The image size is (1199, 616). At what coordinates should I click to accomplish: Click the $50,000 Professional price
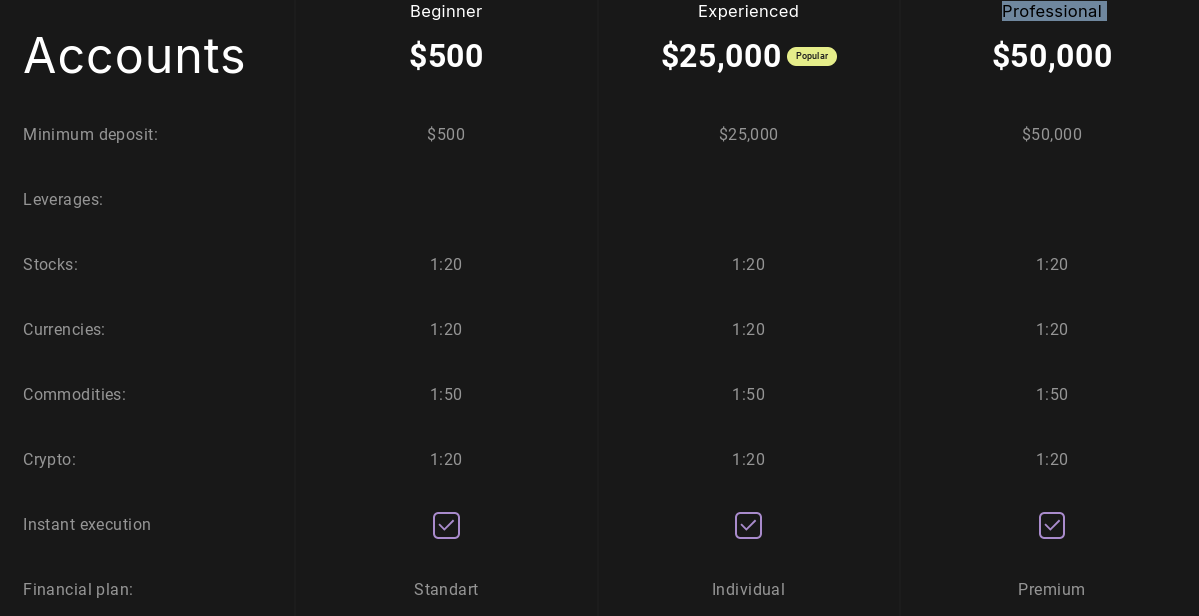pos(1051,56)
